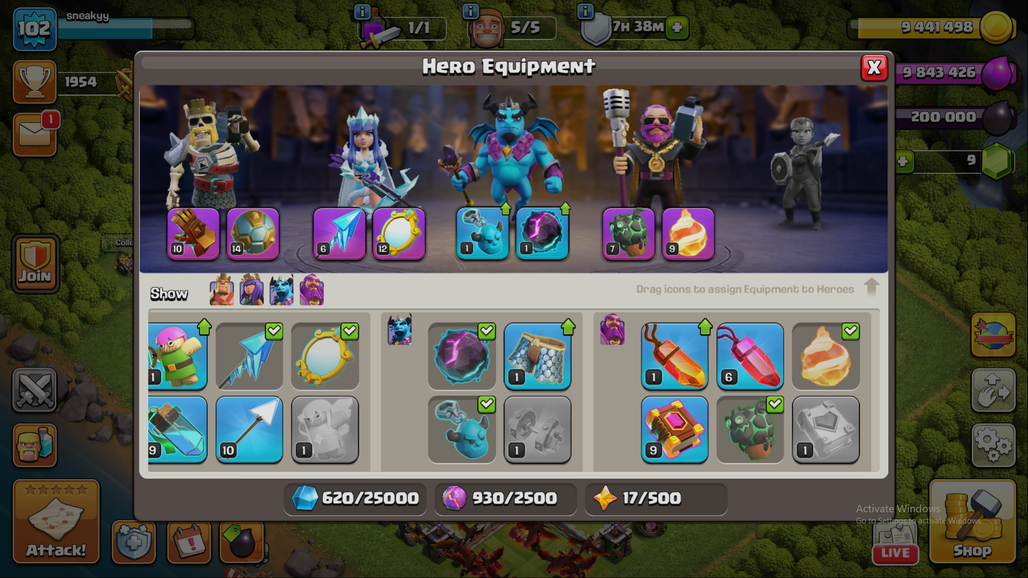Click the experience progress bar
This screenshot has width=1028, height=578.
(125, 28)
